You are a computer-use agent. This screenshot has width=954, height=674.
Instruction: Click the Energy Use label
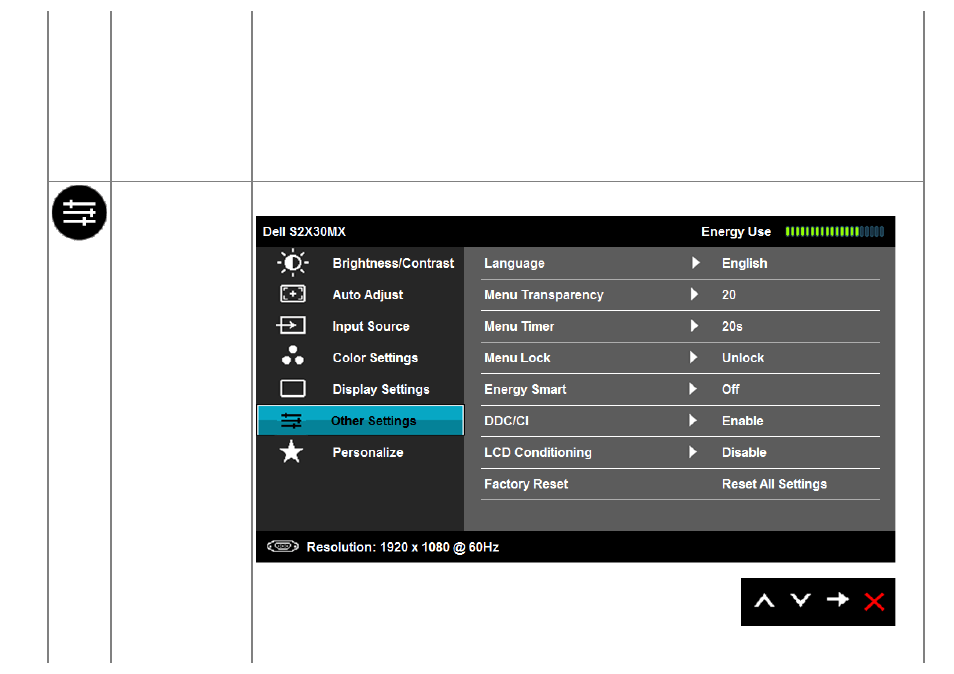click(x=736, y=232)
